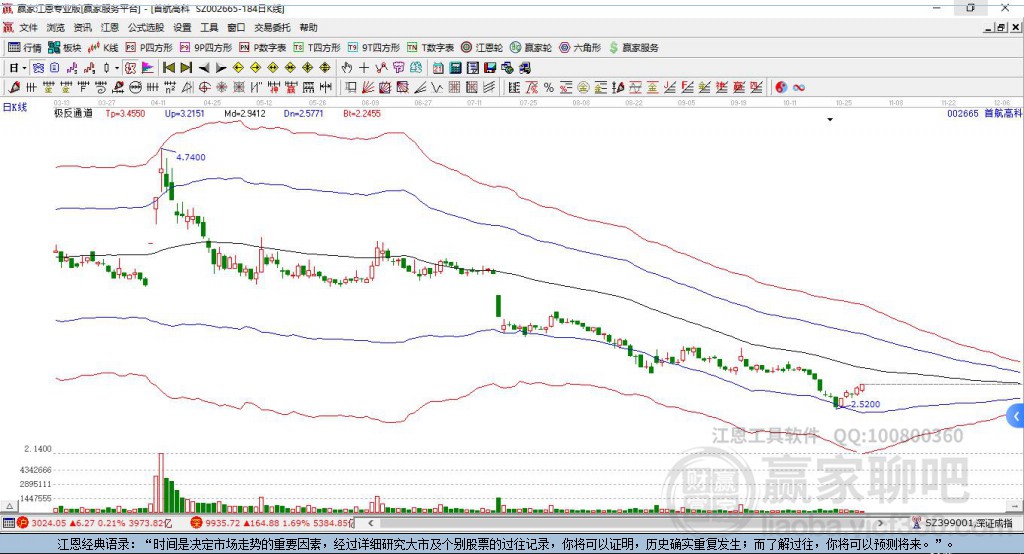
Task: Open the 帮助 menu
Action: coord(308,27)
